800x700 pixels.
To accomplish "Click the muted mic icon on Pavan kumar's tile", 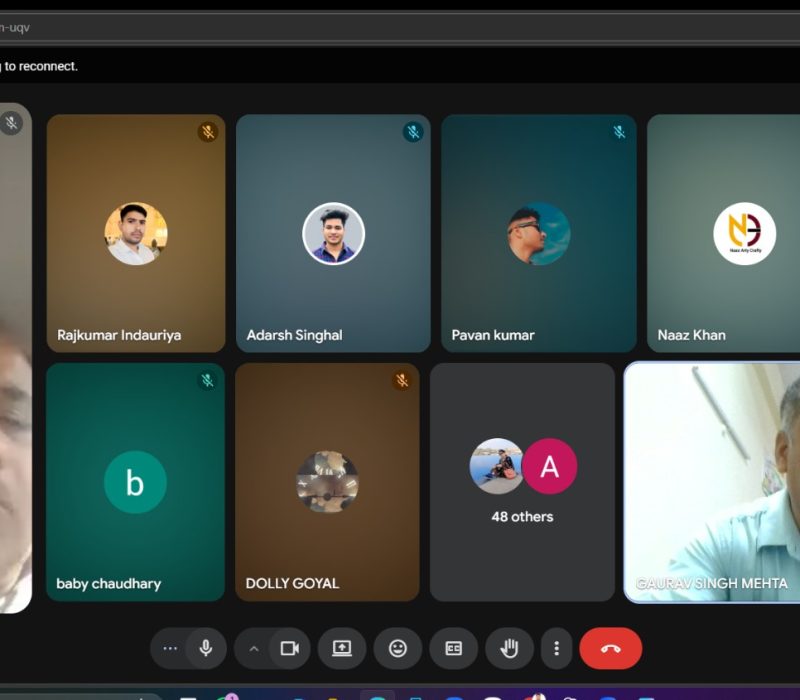I will coord(619,132).
